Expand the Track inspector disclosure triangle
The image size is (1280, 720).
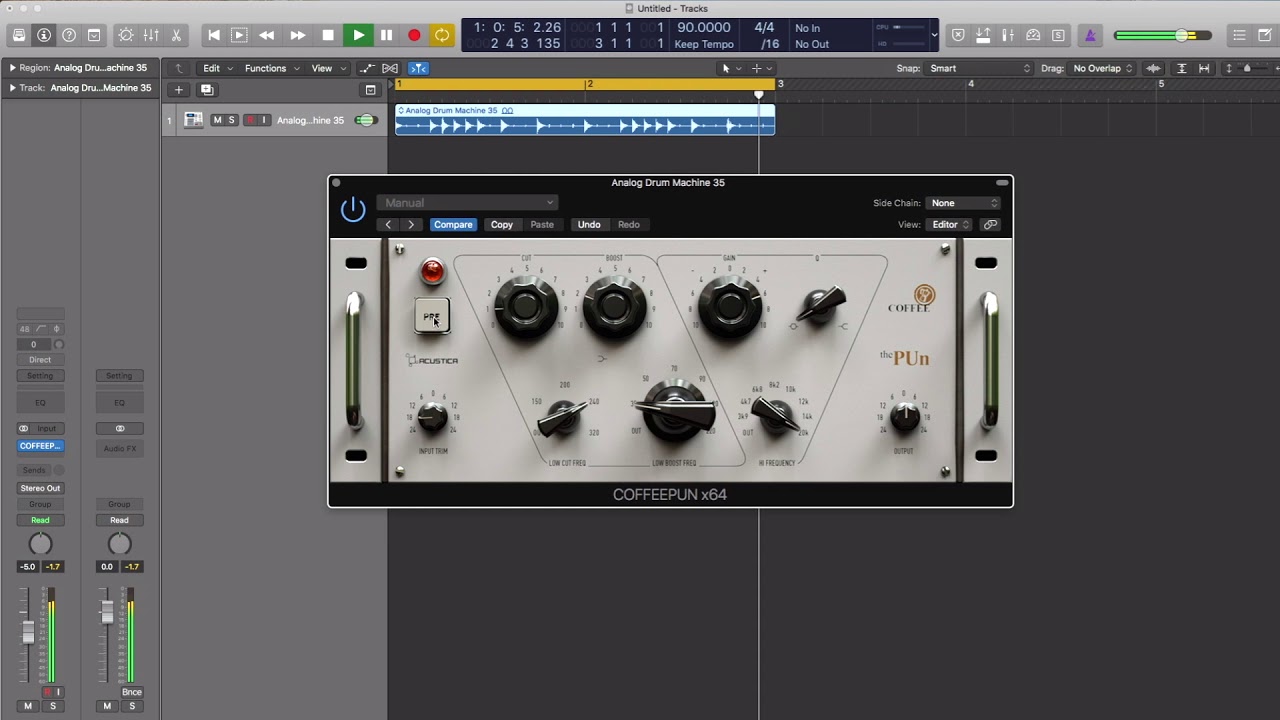point(13,88)
